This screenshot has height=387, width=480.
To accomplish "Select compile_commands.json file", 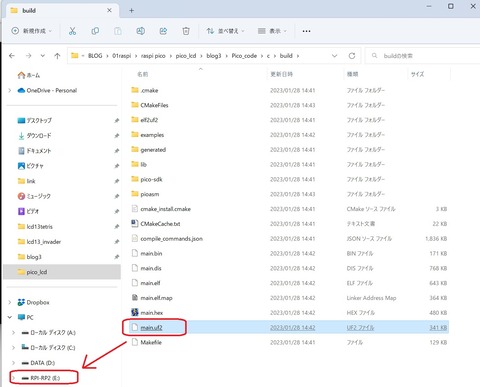I will pyautogui.click(x=167, y=239).
